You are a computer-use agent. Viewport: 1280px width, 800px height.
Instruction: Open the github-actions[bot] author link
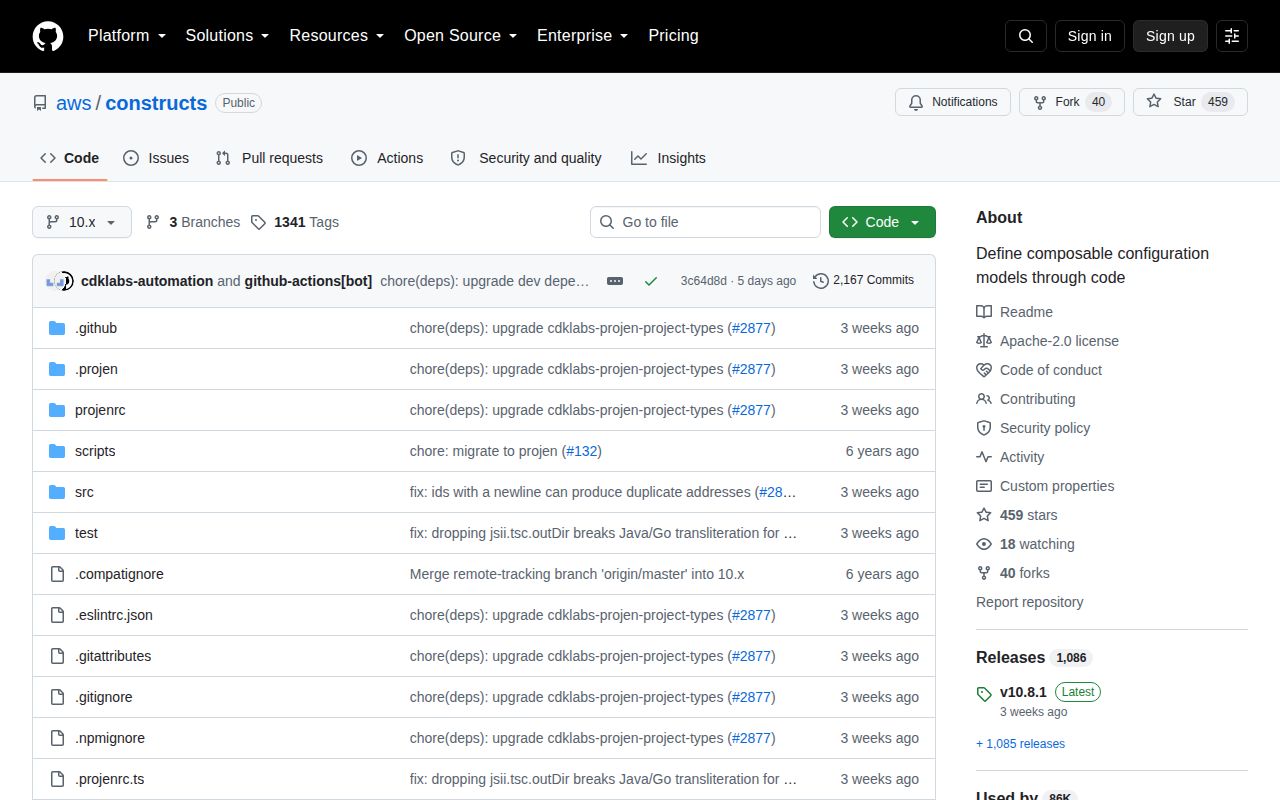(x=308, y=281)
